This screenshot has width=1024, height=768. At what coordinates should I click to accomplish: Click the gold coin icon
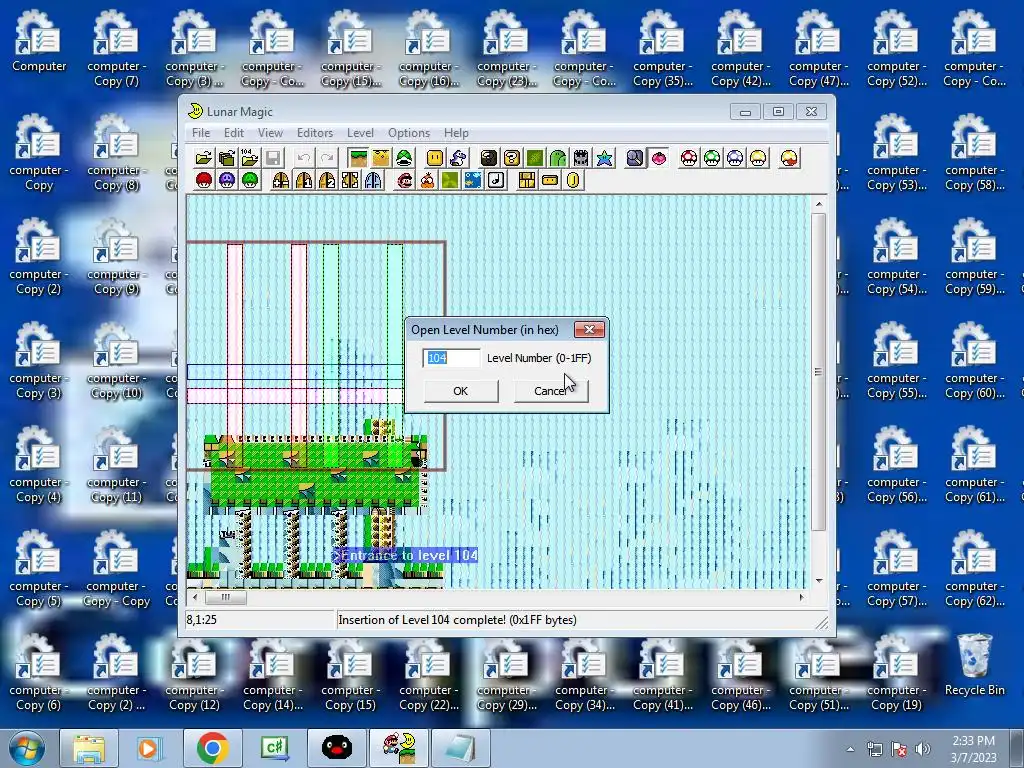click(x=573, y=180)
